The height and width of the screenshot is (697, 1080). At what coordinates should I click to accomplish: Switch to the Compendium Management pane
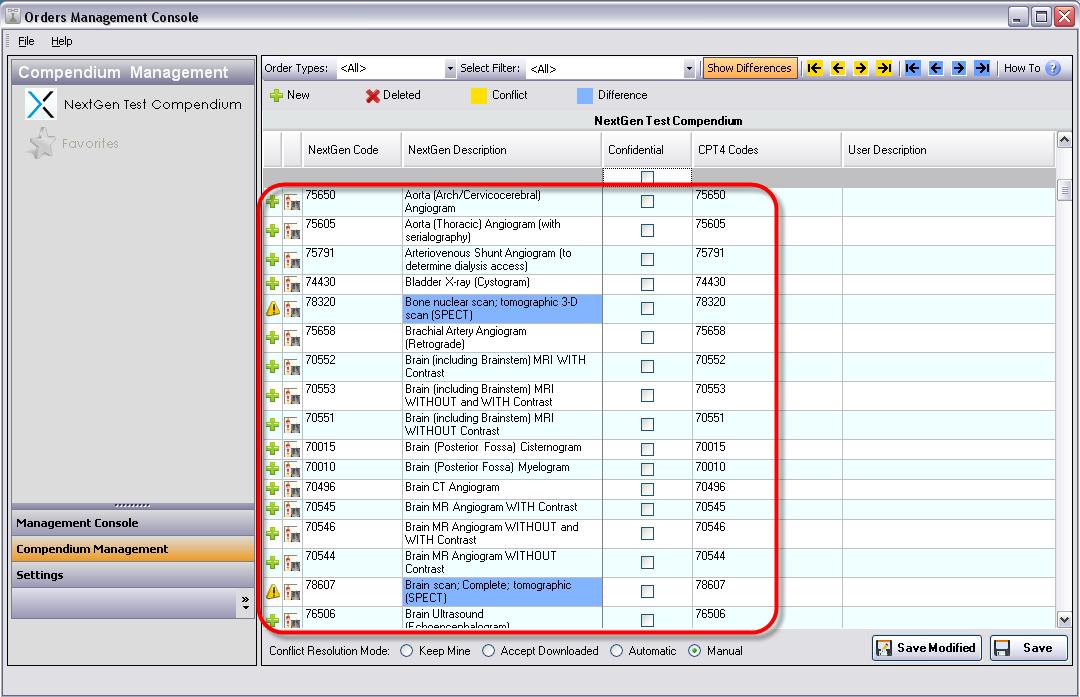[134, 549]
